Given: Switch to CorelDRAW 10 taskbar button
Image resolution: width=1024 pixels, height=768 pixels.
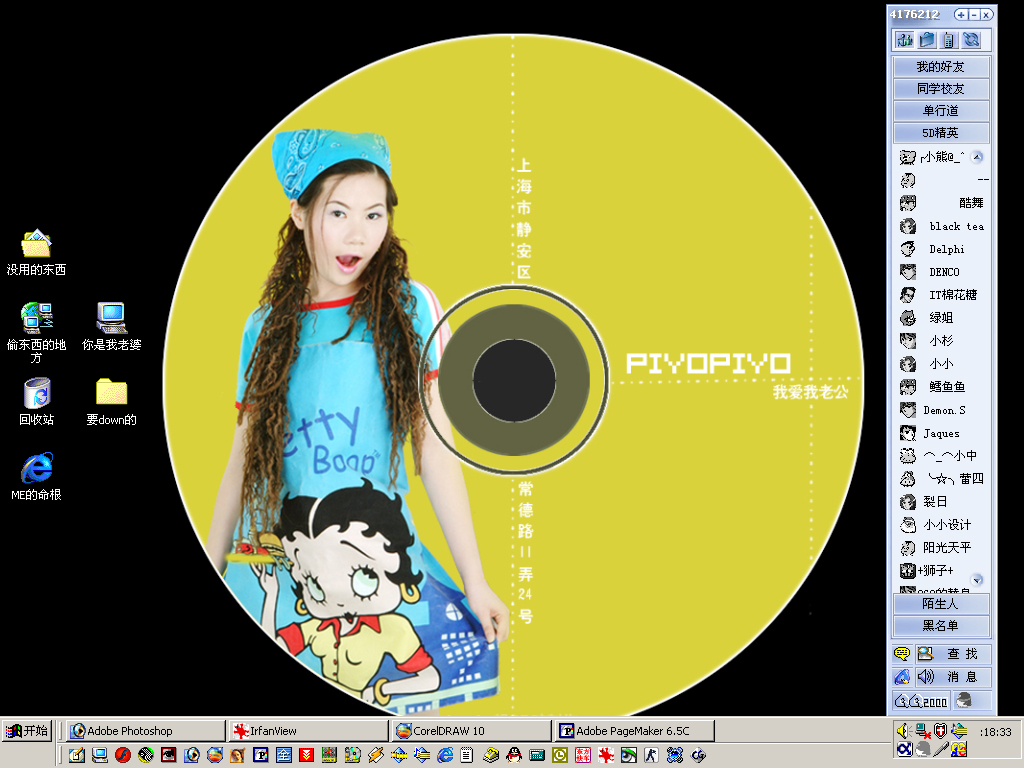Looking at the screenshot, I should (472, 731).
